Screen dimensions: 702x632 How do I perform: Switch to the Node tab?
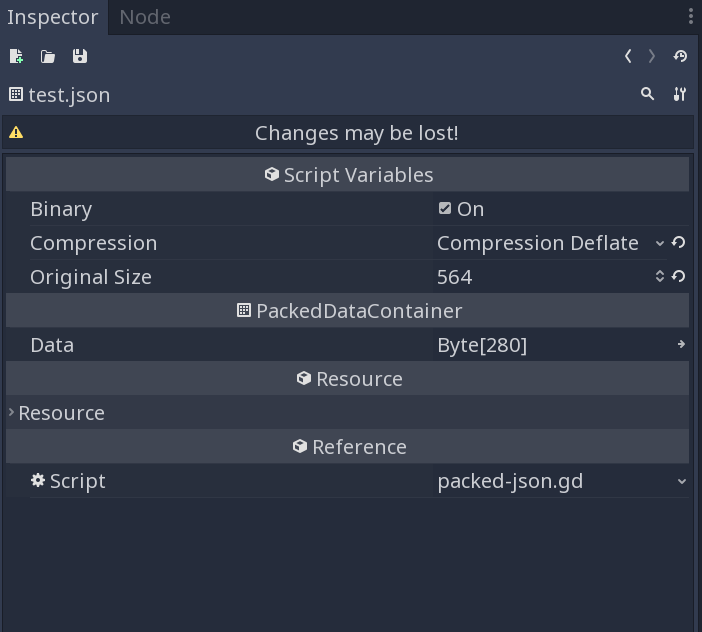pyautogui.click(x=145, y=17)
